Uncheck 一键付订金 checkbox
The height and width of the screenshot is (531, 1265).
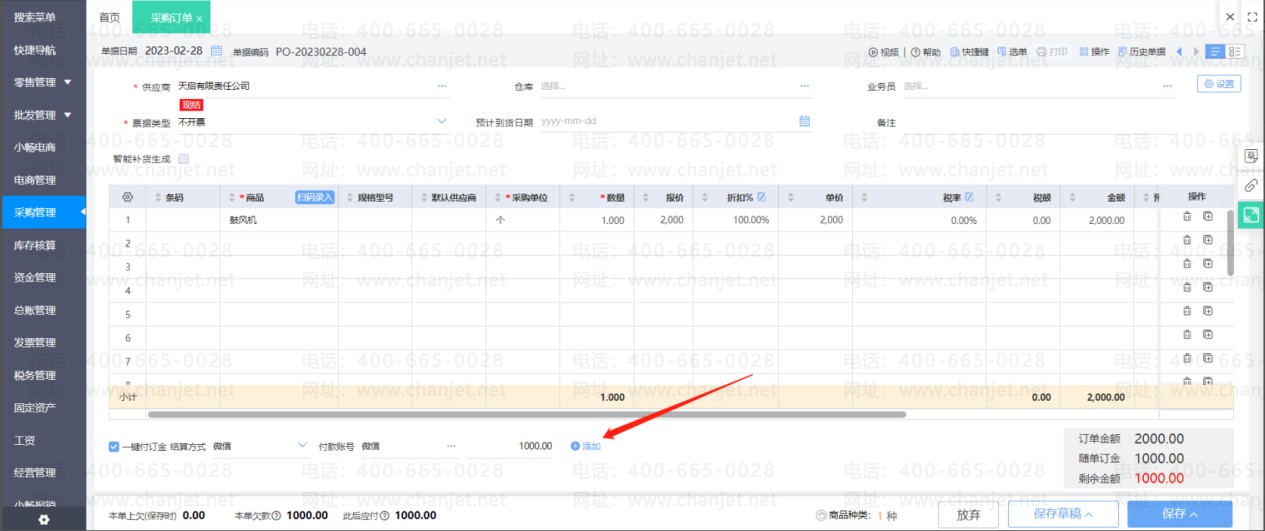pos(114,446)
